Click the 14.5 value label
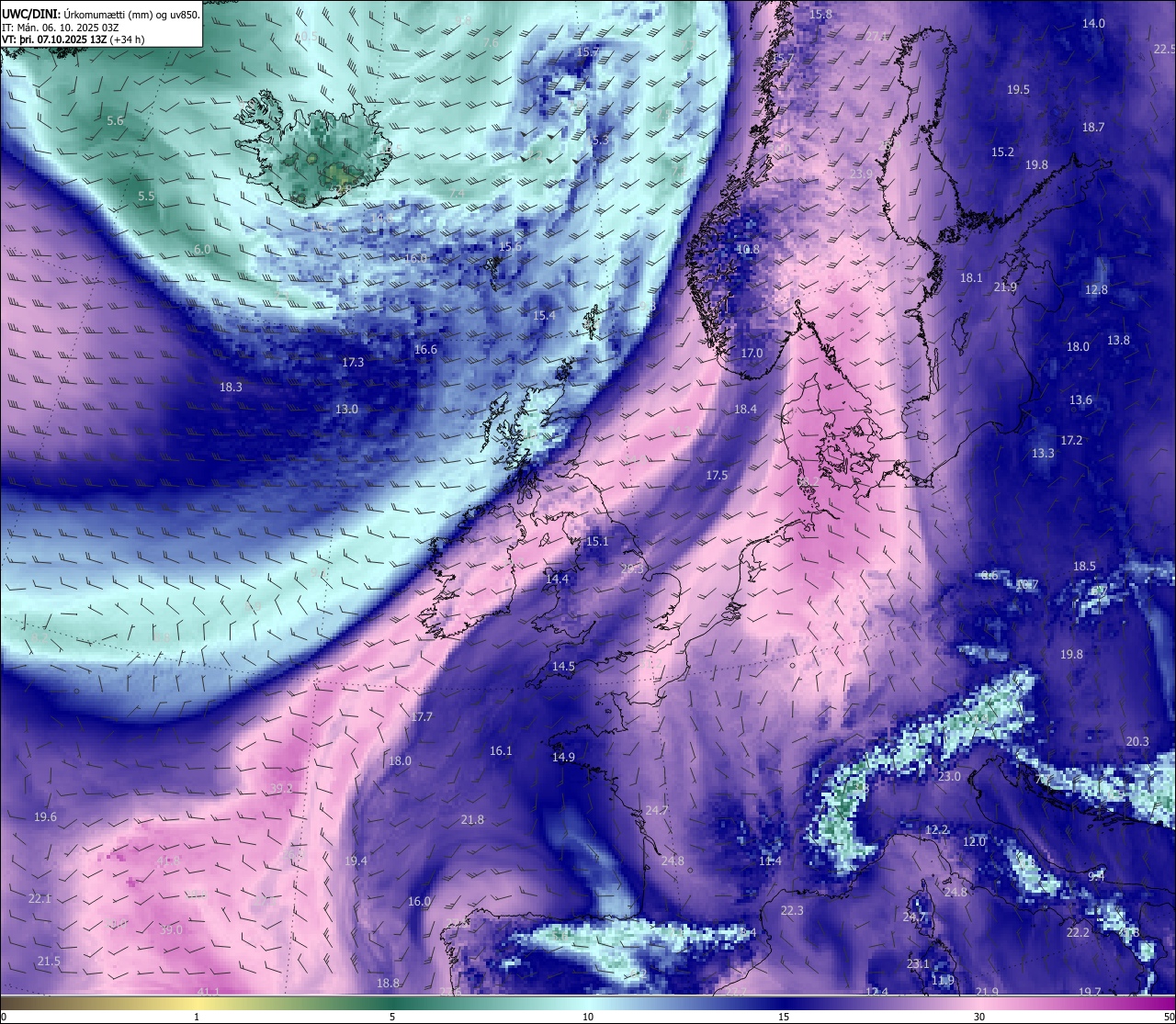The width and height of the screenshot is (1176, 1024). [x=563, y=666]
